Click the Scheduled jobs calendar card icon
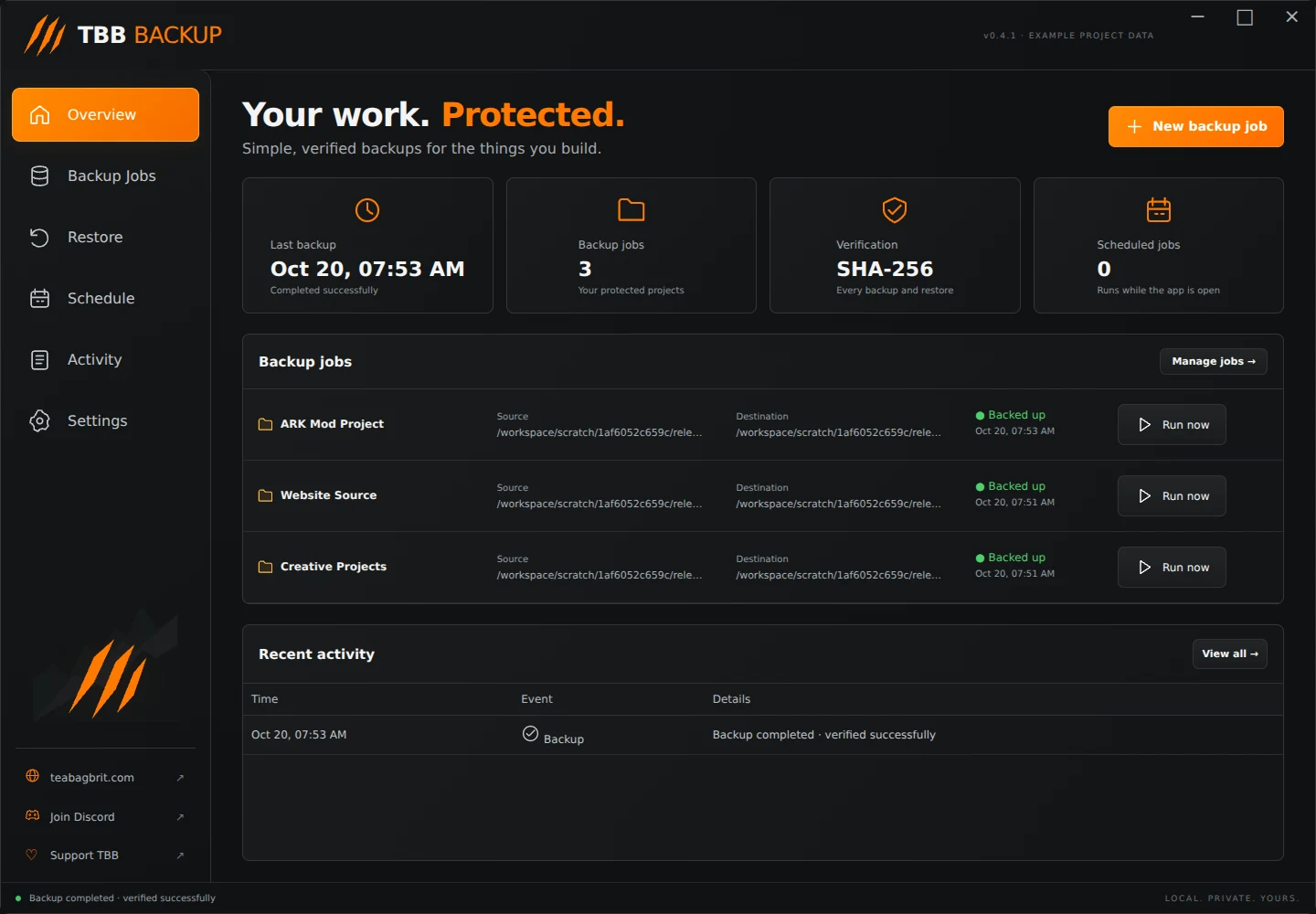Image resolution: width=1316 pixels, height=914 pixels. pyautogui.click(x=1159, y=210)
